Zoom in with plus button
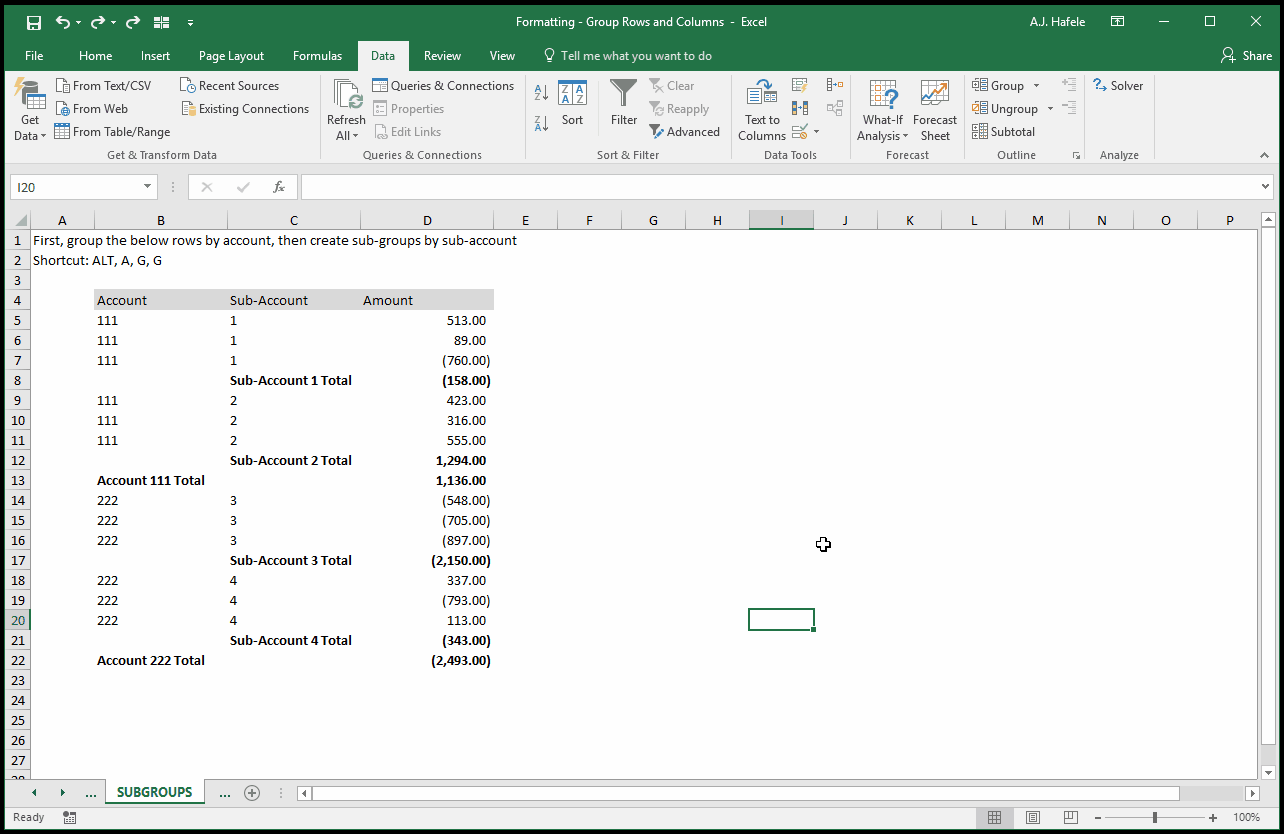The width and height of the screenshot is (1284, 834). pyautogui.click(x=1213, y=817)
